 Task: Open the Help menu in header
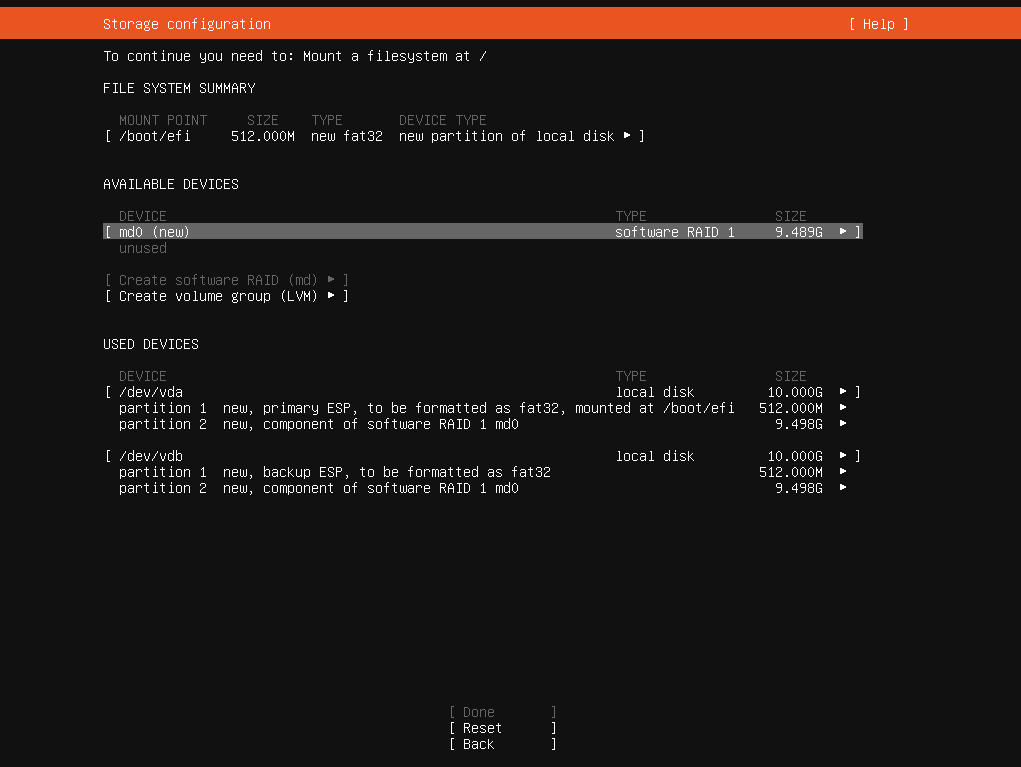[878, 24]
